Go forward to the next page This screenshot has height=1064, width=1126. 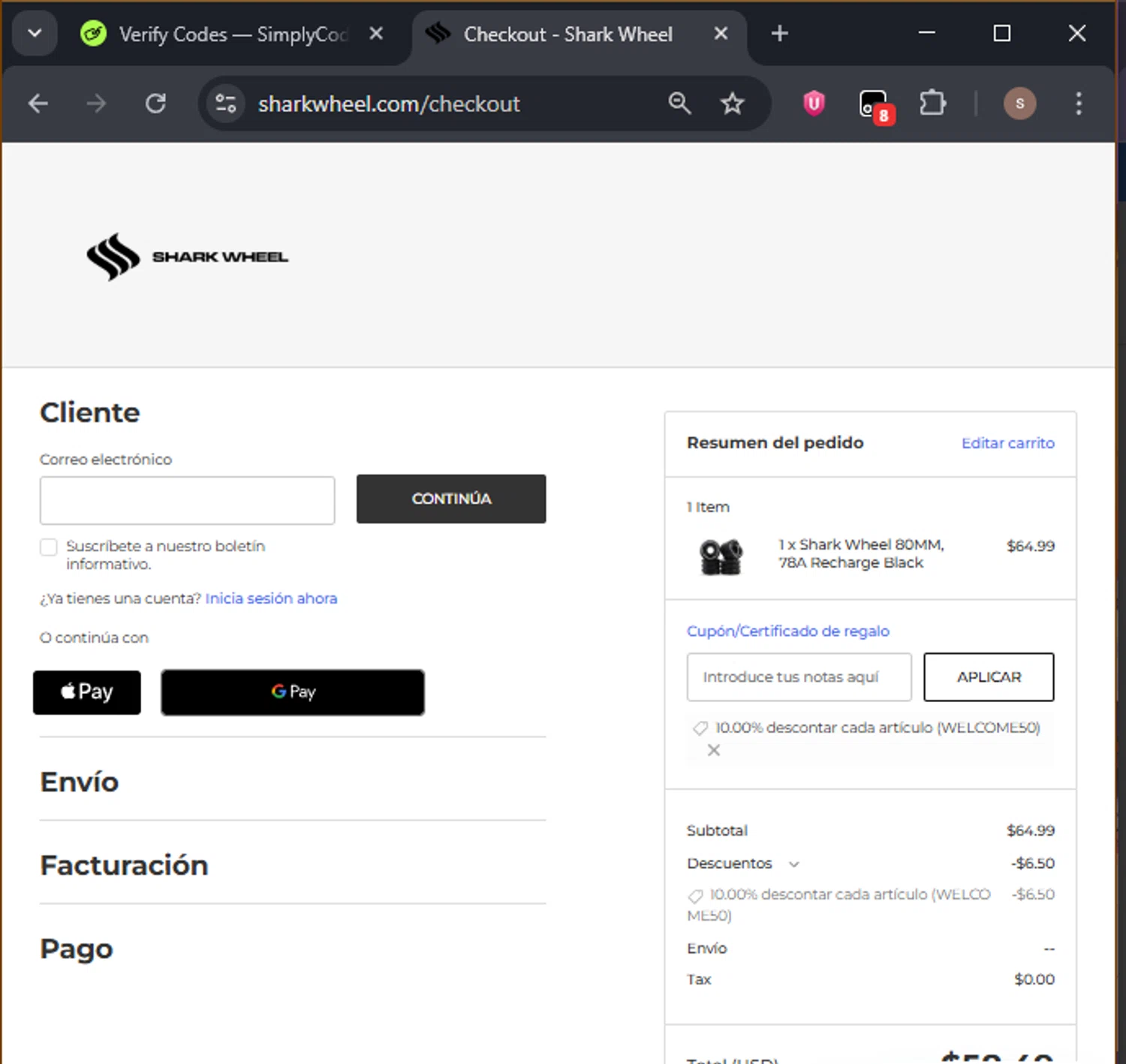96,104
